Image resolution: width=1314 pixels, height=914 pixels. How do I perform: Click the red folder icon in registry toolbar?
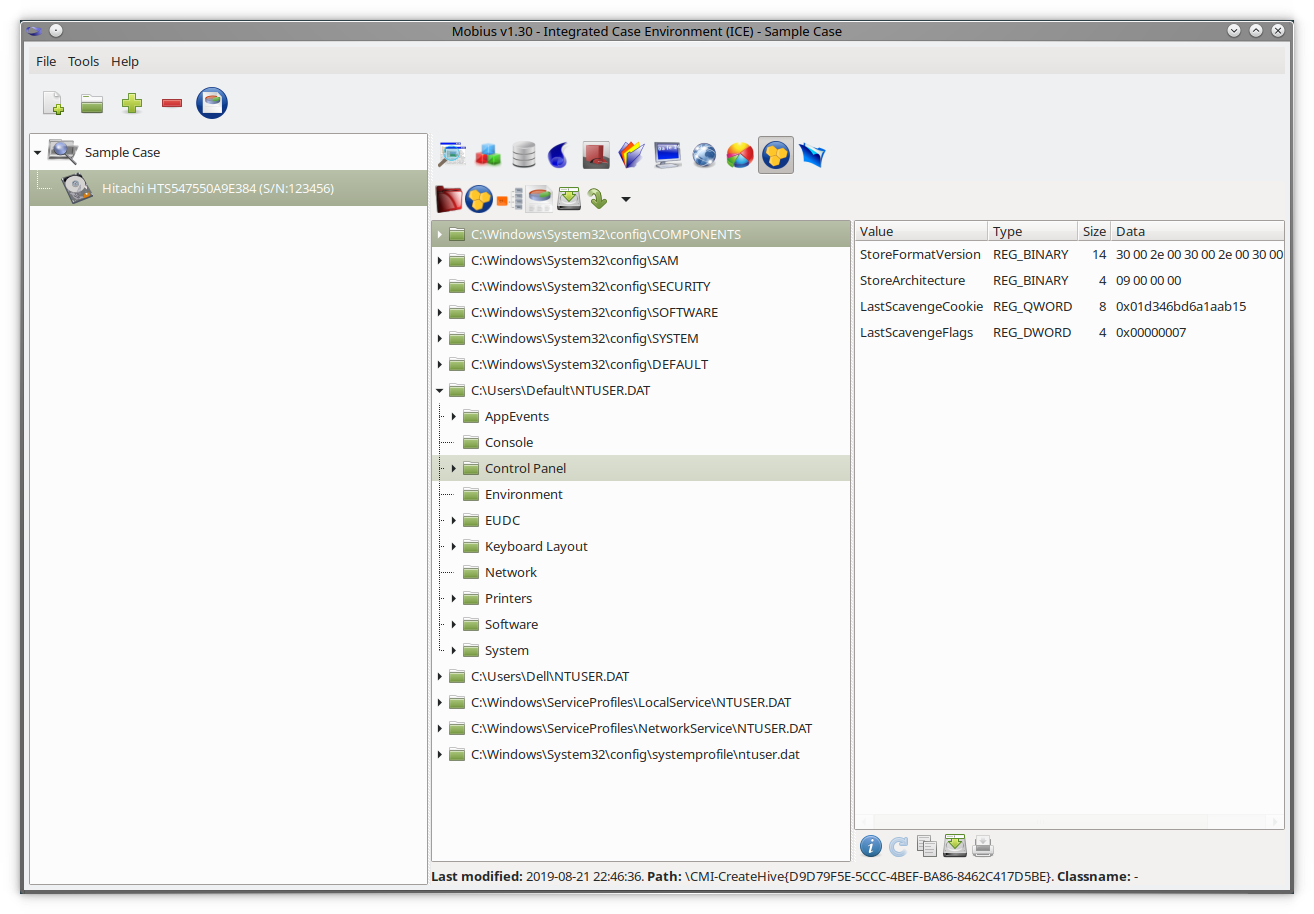(x=449, y=199)
